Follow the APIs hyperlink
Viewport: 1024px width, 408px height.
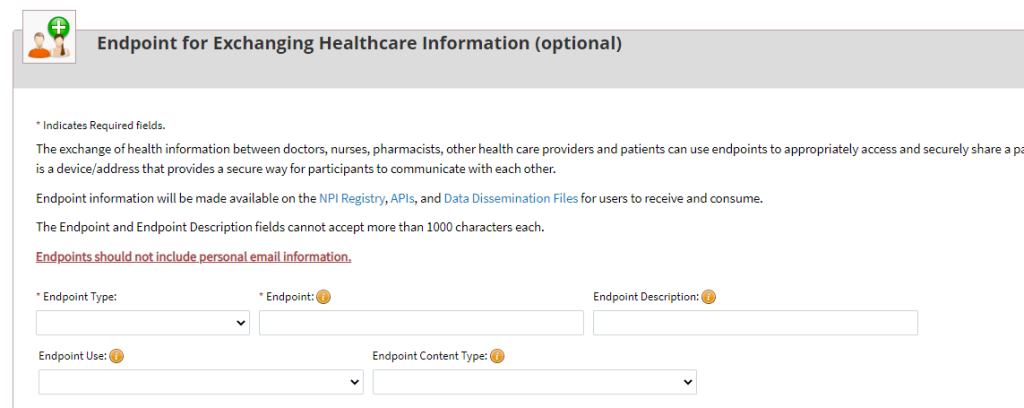403,198
